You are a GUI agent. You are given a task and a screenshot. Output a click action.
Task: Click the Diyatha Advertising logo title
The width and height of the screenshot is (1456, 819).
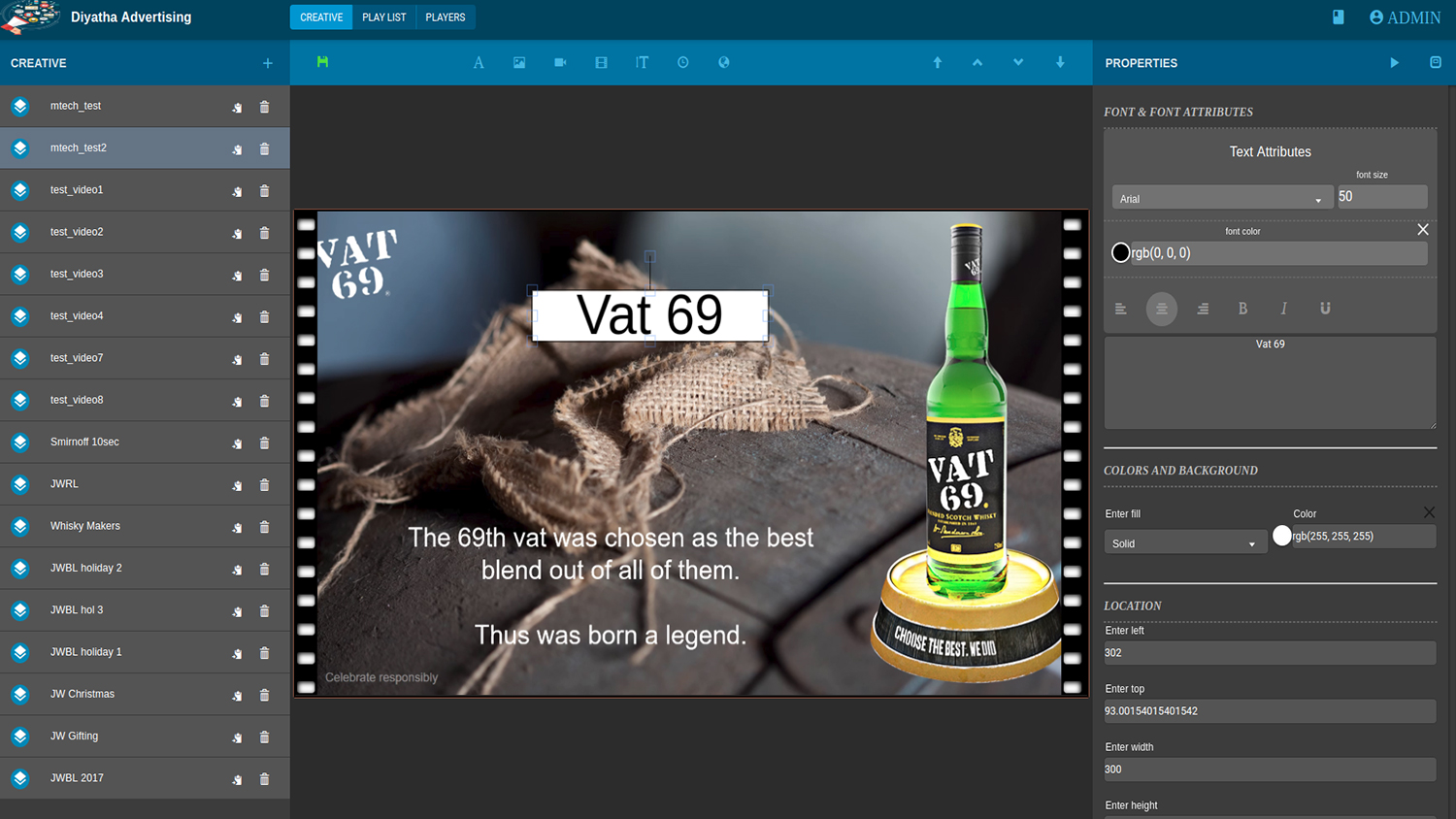click(131, 17)
